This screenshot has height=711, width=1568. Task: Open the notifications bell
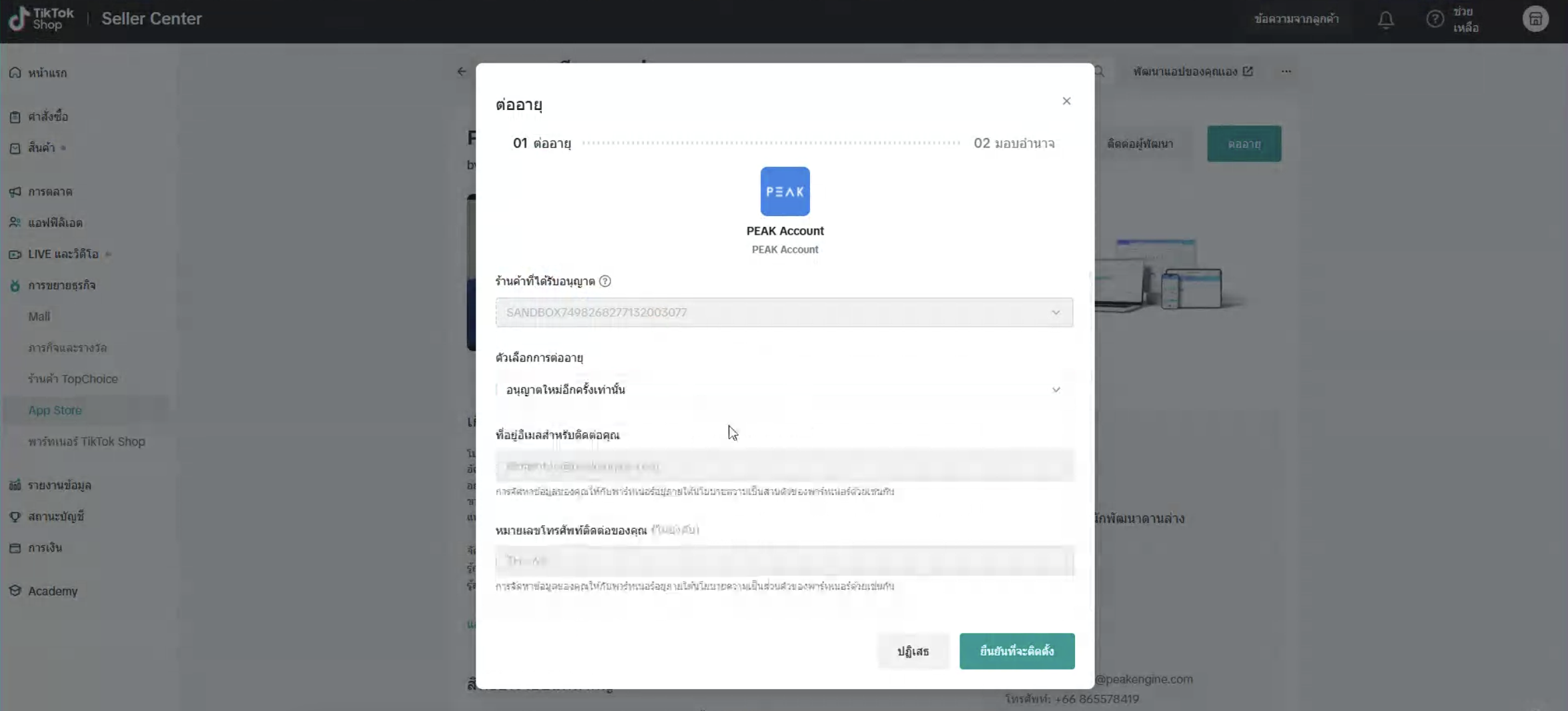pyautogui.click(x=1386, y=19)
